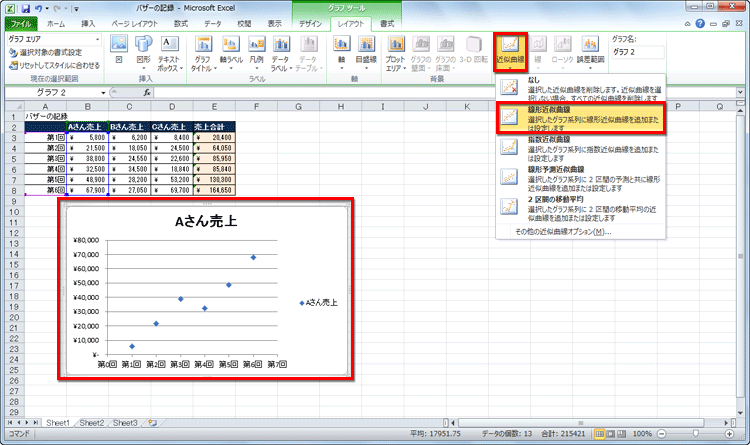Open the グラフ タイトル chart title dropdown
The width and height of the screenshot is (750, 445).
click(x=203, y=54)
